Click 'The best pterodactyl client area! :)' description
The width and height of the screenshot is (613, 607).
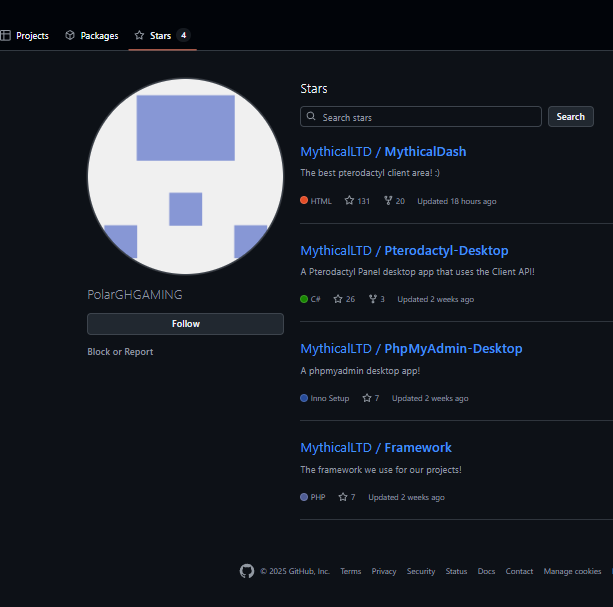point(370,173)
